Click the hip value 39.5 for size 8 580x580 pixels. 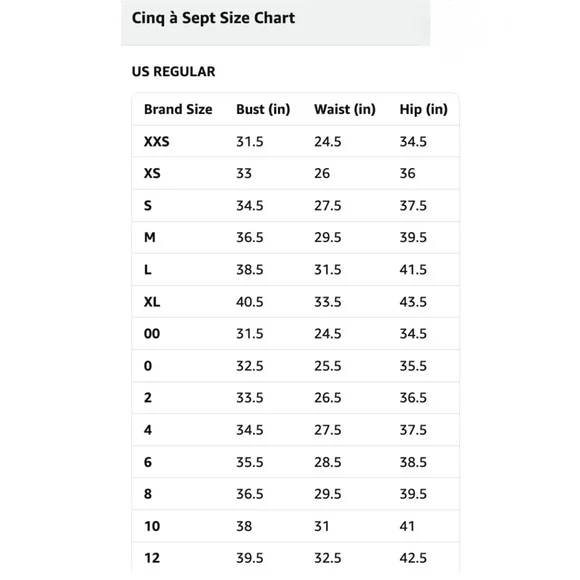click(x=413, y=494)
